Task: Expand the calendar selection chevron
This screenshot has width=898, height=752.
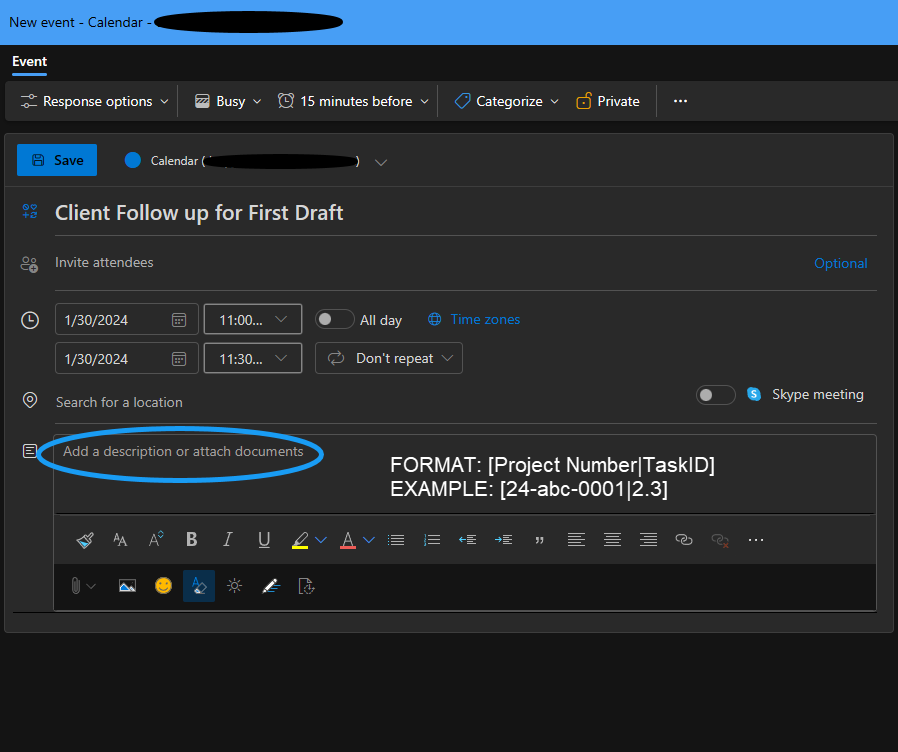Action: (x=381, y=163)
